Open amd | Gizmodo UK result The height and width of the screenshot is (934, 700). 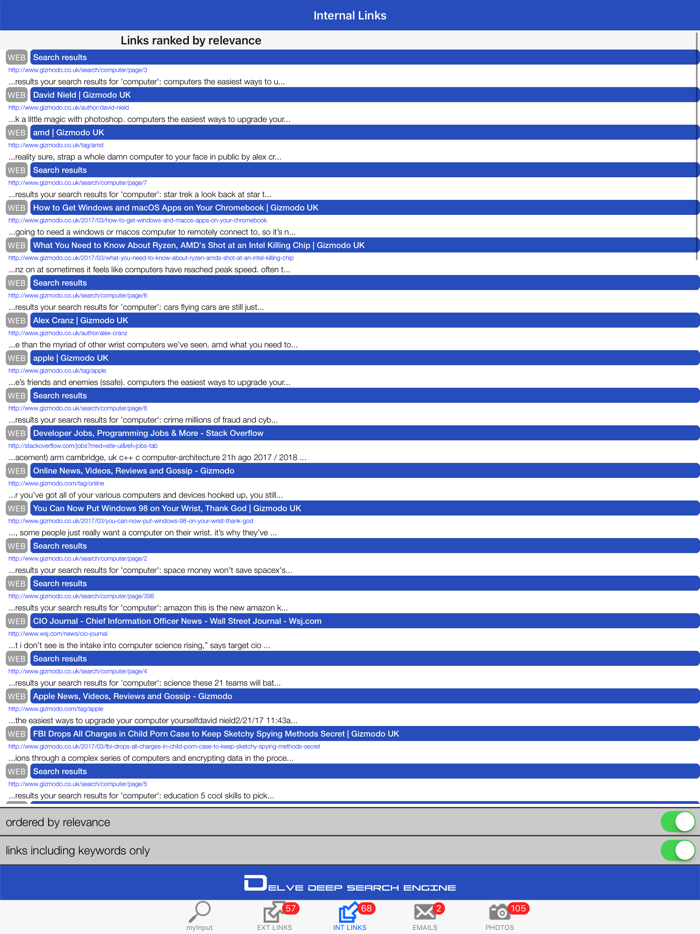tap(365, 132)
